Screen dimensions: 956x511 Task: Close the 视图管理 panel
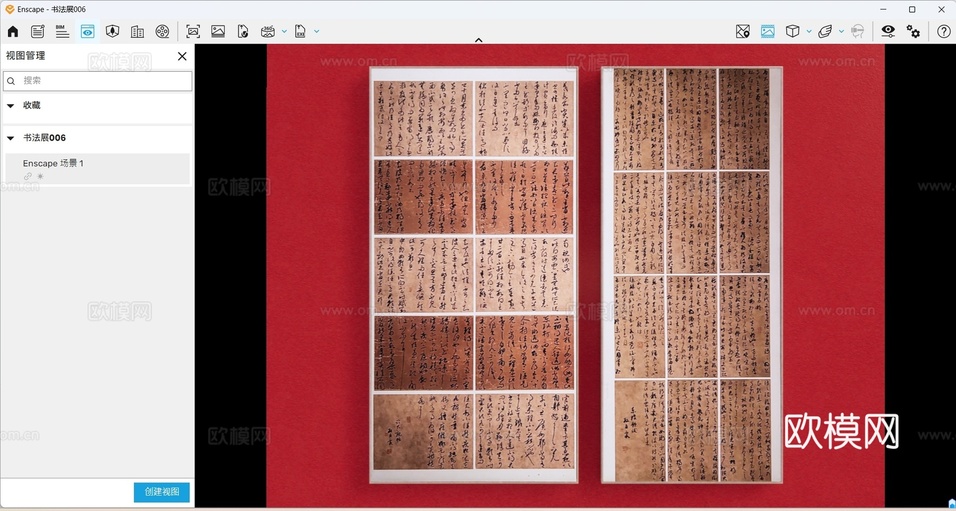point(182,56)
